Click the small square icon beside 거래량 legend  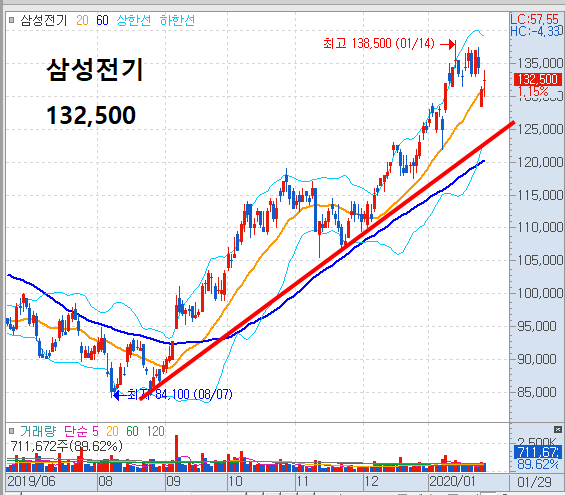tap(12, 431)
